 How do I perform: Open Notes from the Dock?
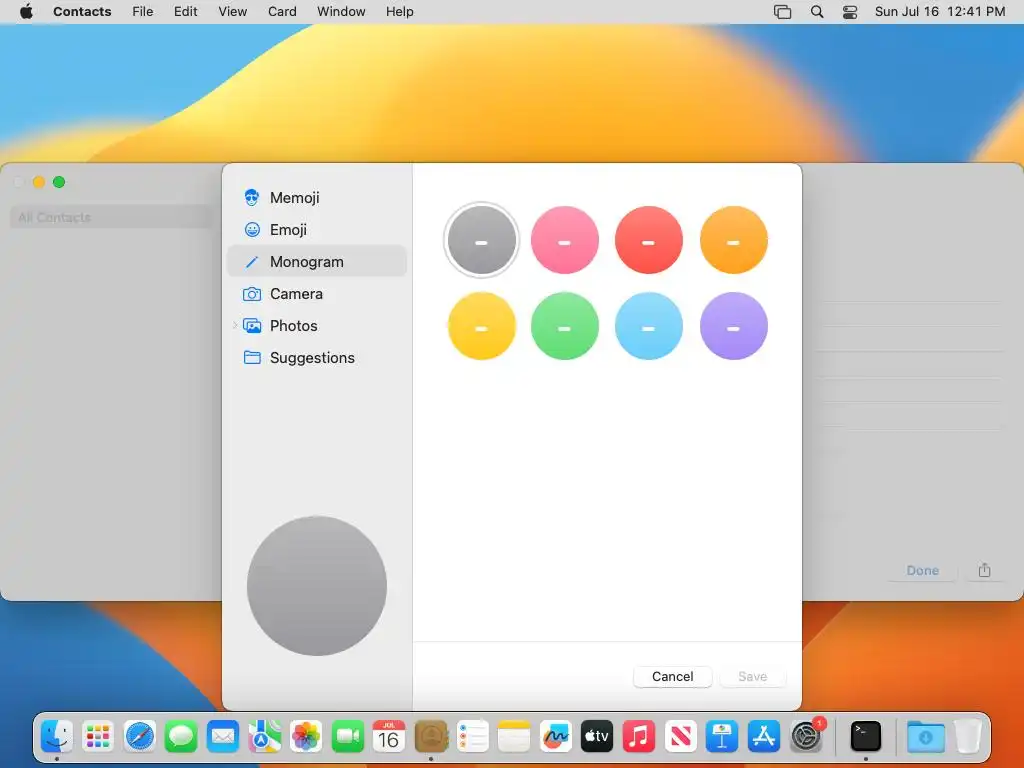coord(514,737)
